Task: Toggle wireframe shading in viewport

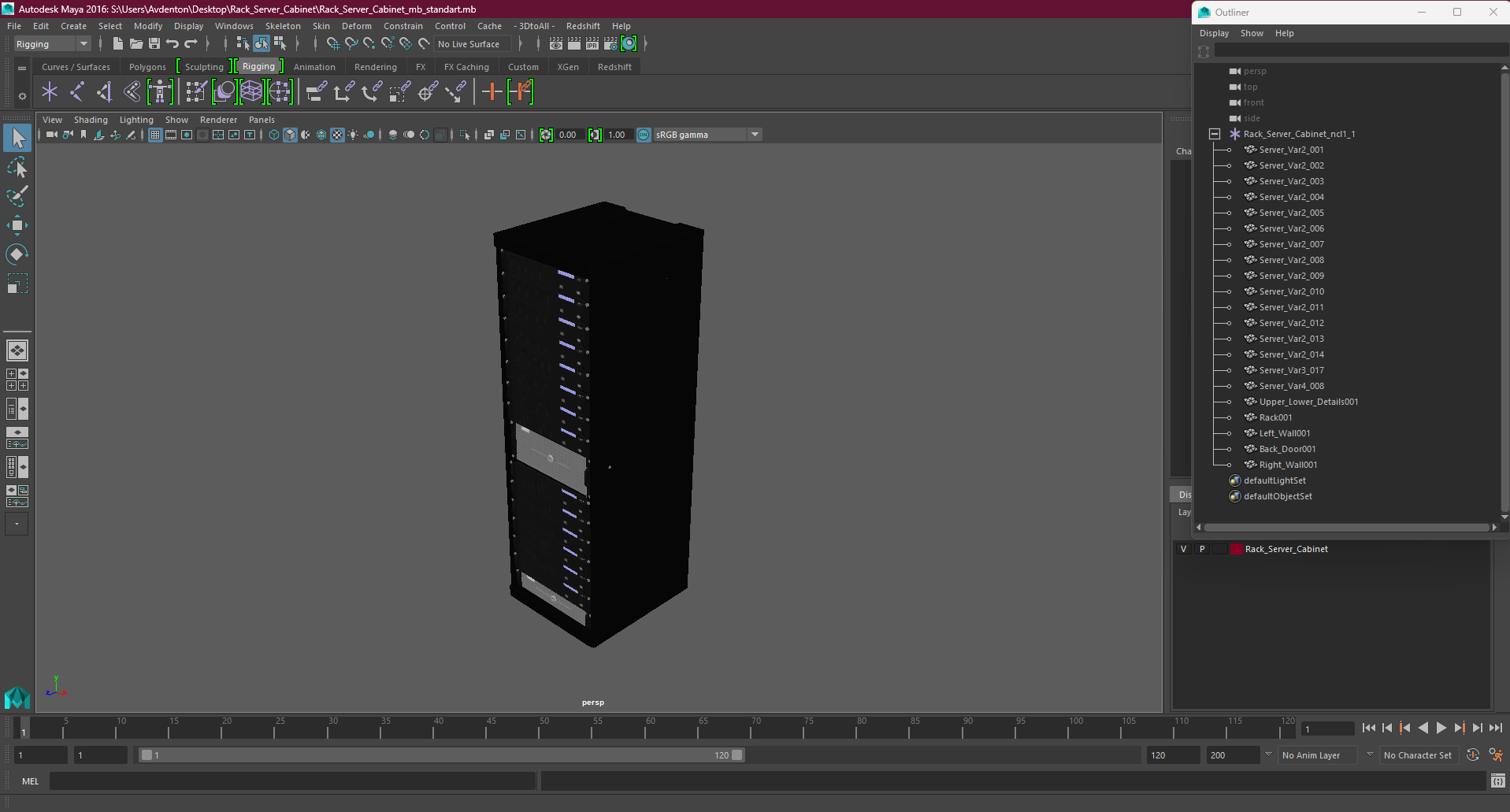Action: pos(274,135)
